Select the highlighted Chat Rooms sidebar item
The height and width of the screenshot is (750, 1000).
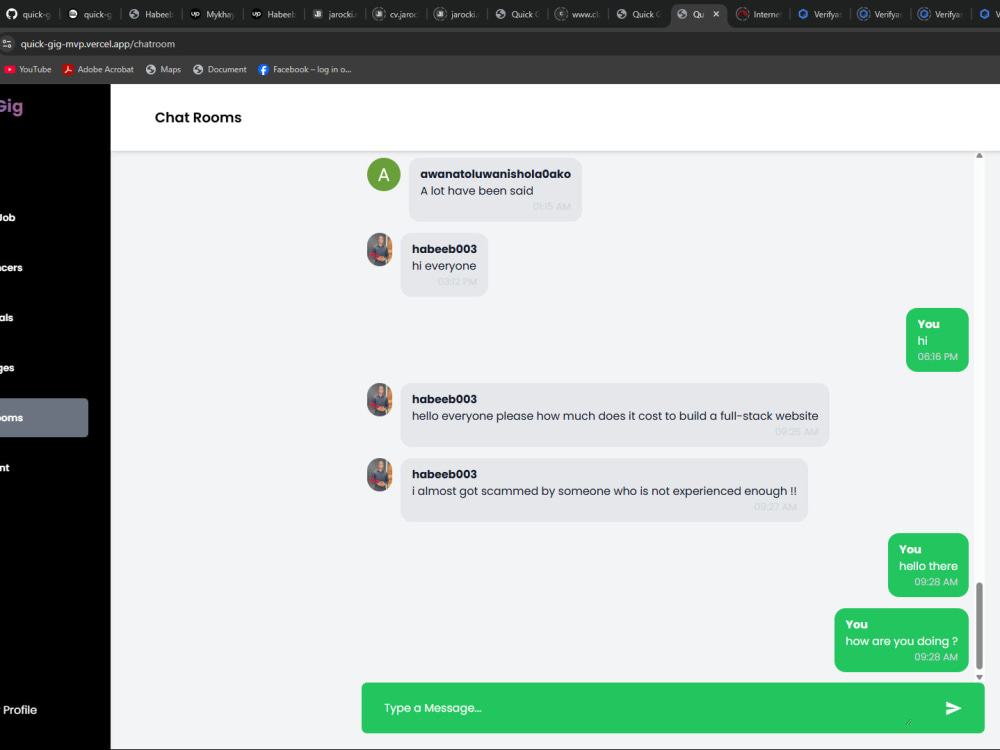click(43, 418)
